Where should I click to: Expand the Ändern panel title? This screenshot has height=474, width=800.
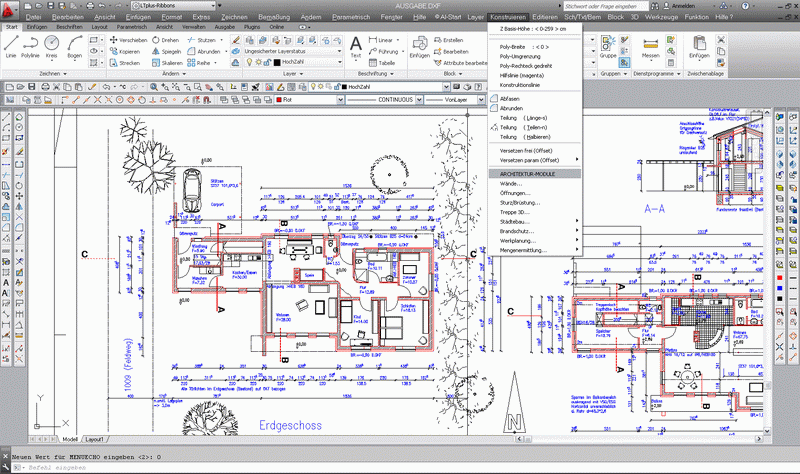(x=173, y=73)
